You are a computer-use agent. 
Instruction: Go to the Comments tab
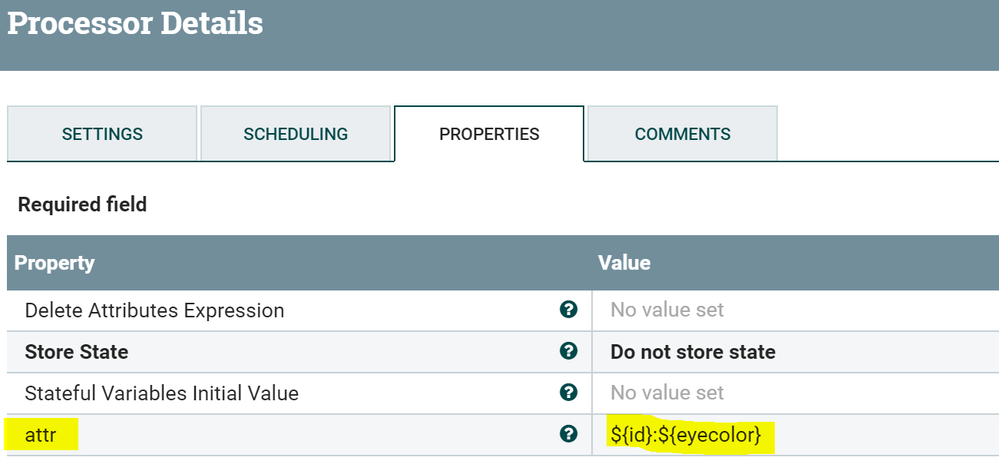682,134
